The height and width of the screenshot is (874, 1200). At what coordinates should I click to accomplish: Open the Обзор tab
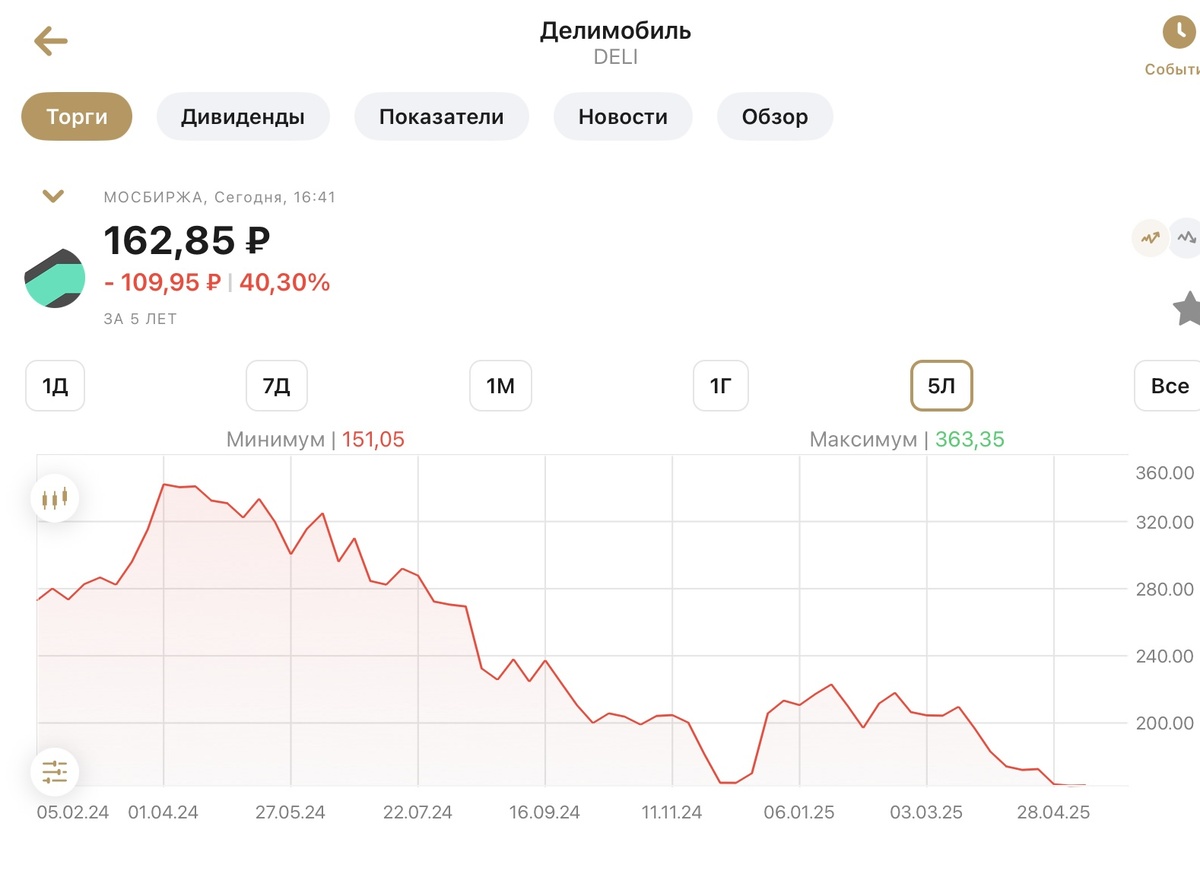775,117
